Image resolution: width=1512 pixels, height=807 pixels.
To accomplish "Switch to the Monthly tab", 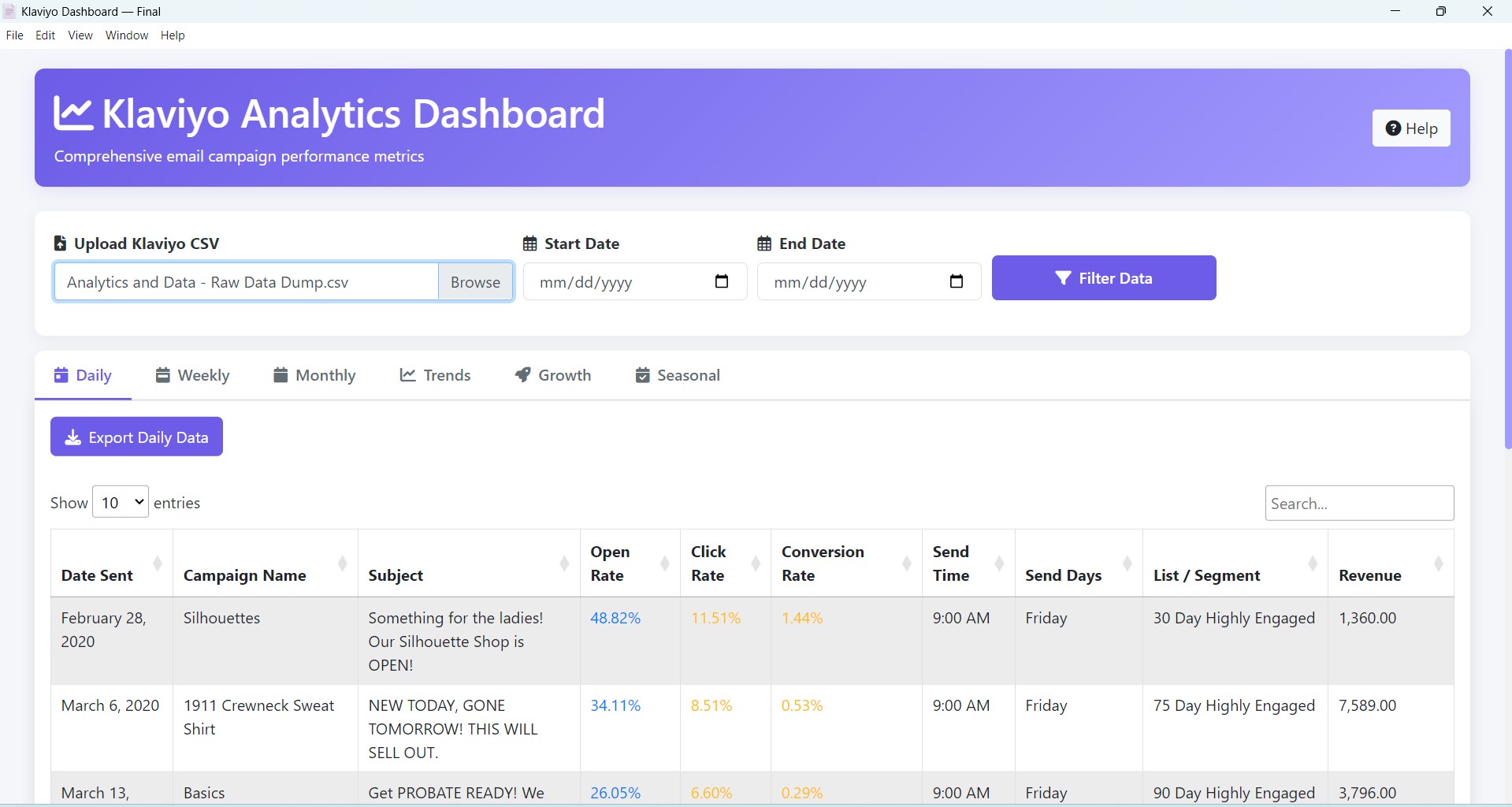I will (314, 374).
